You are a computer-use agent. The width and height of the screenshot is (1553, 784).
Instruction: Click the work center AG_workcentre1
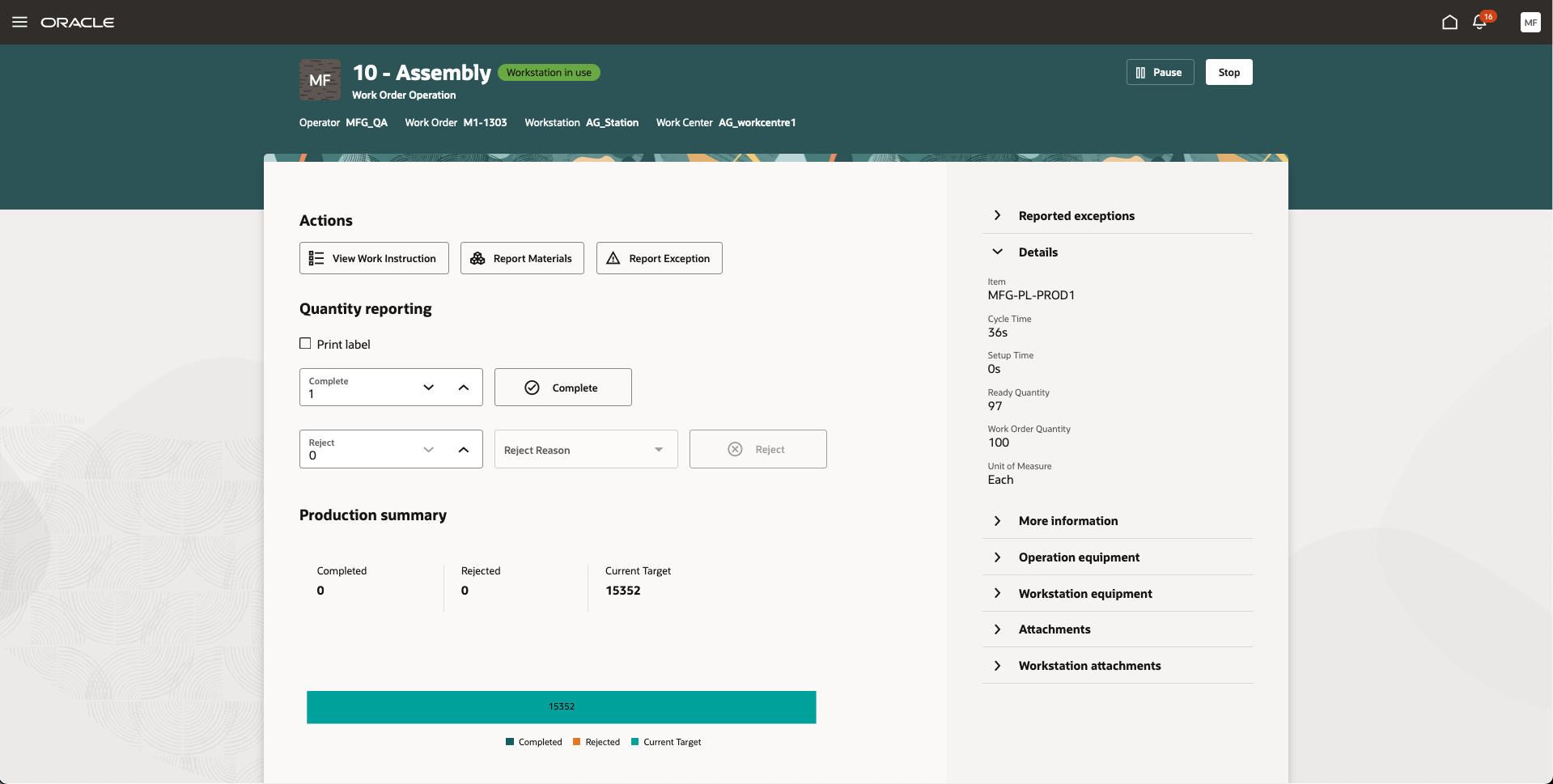tap(757, 122)
